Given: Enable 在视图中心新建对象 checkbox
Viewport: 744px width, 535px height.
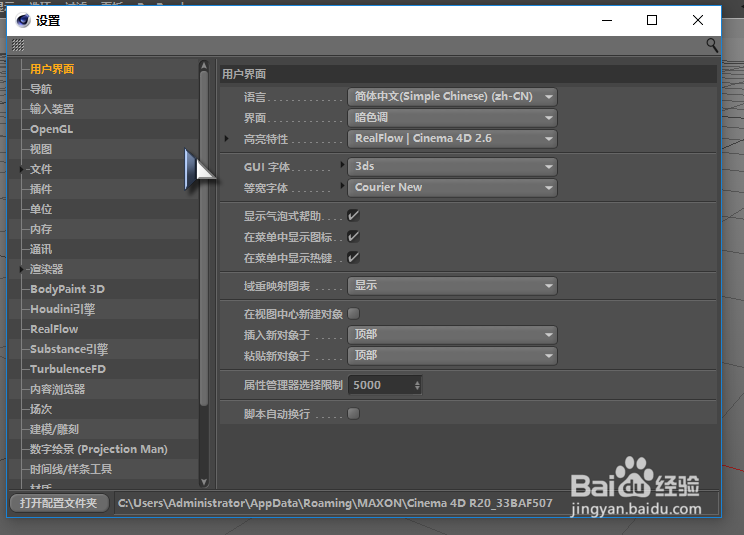Looking at the screenshot, I should click(353, 314).
